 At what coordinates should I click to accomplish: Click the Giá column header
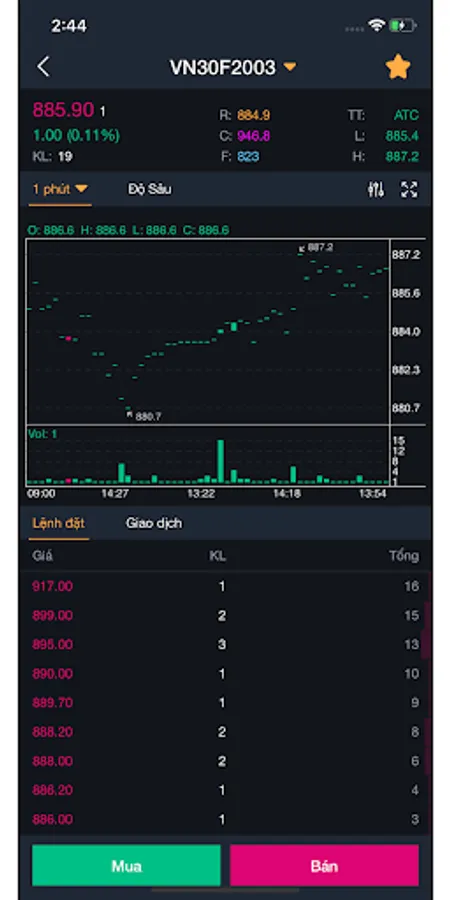pyautogui.click(x=43, y=556)
